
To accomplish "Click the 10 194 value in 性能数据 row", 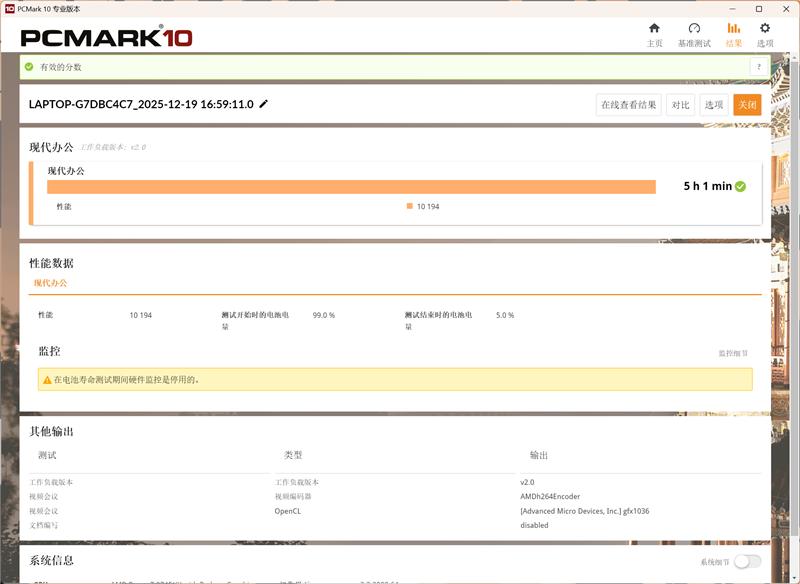I will (x=140, y=315).
